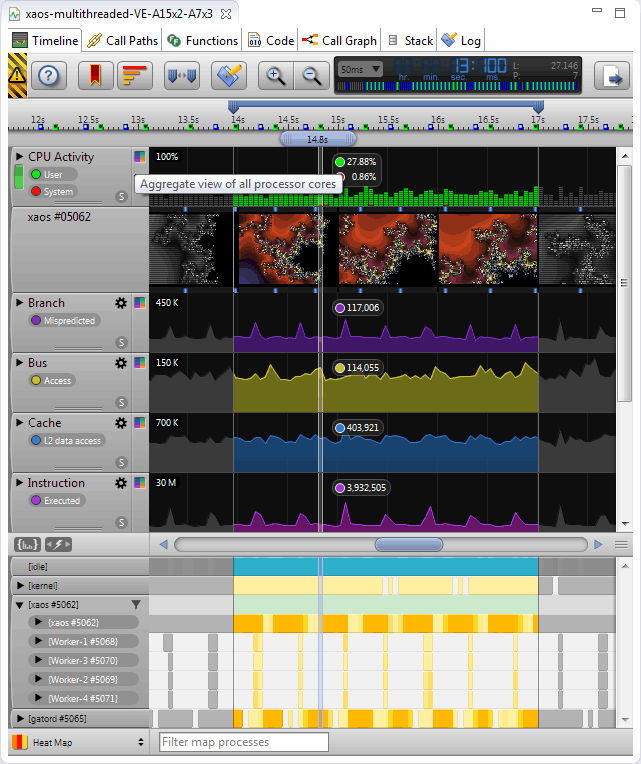Click the filter call paths toolbar icon
This screenshot has width=641, height=764.
135,76
